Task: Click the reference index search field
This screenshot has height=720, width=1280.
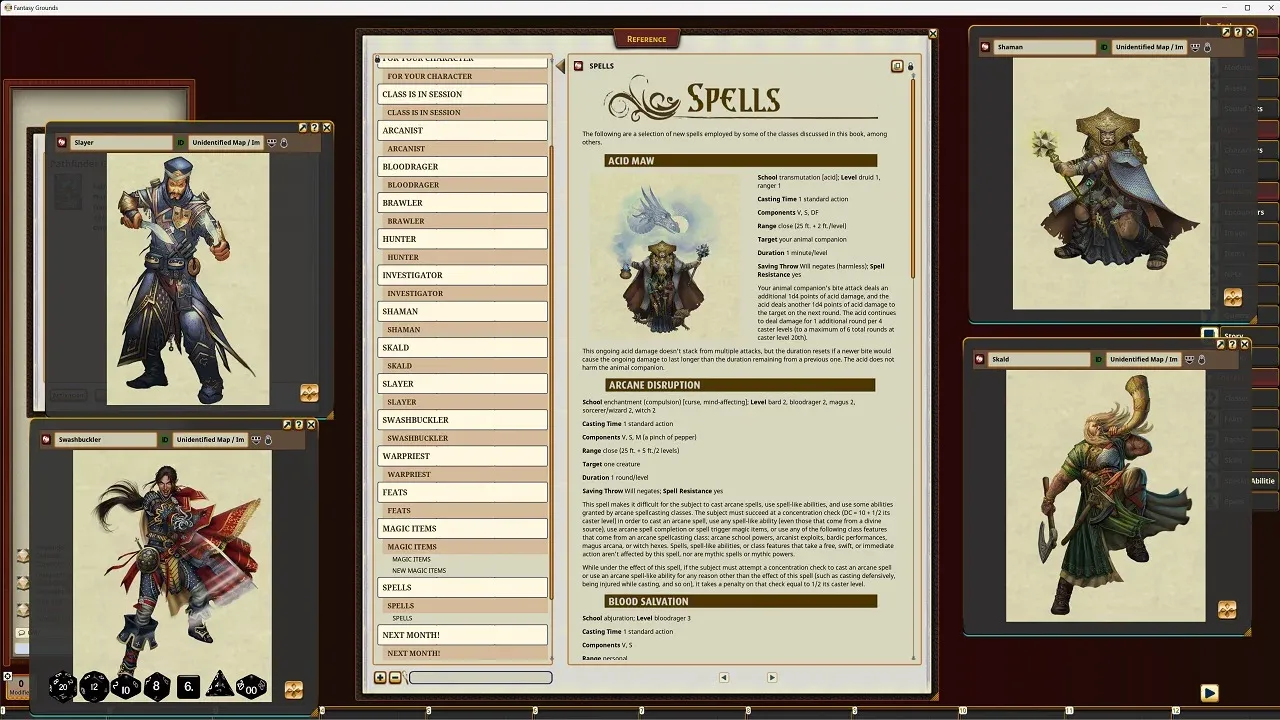Action: coord(480,678)
